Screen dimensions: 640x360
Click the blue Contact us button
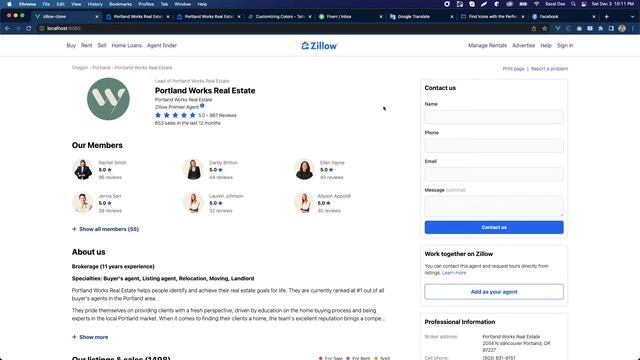(x=494, y=227)
